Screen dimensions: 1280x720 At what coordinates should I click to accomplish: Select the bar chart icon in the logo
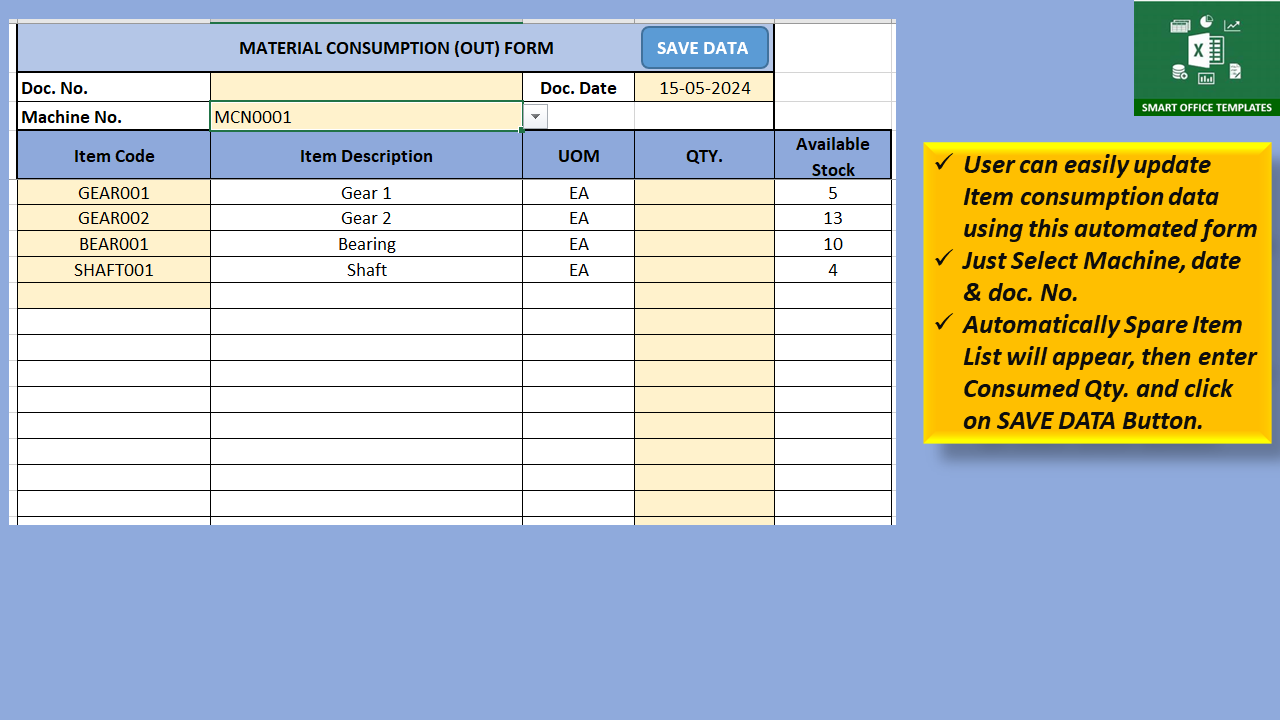pyautogui.click(x=1206, y=78)
